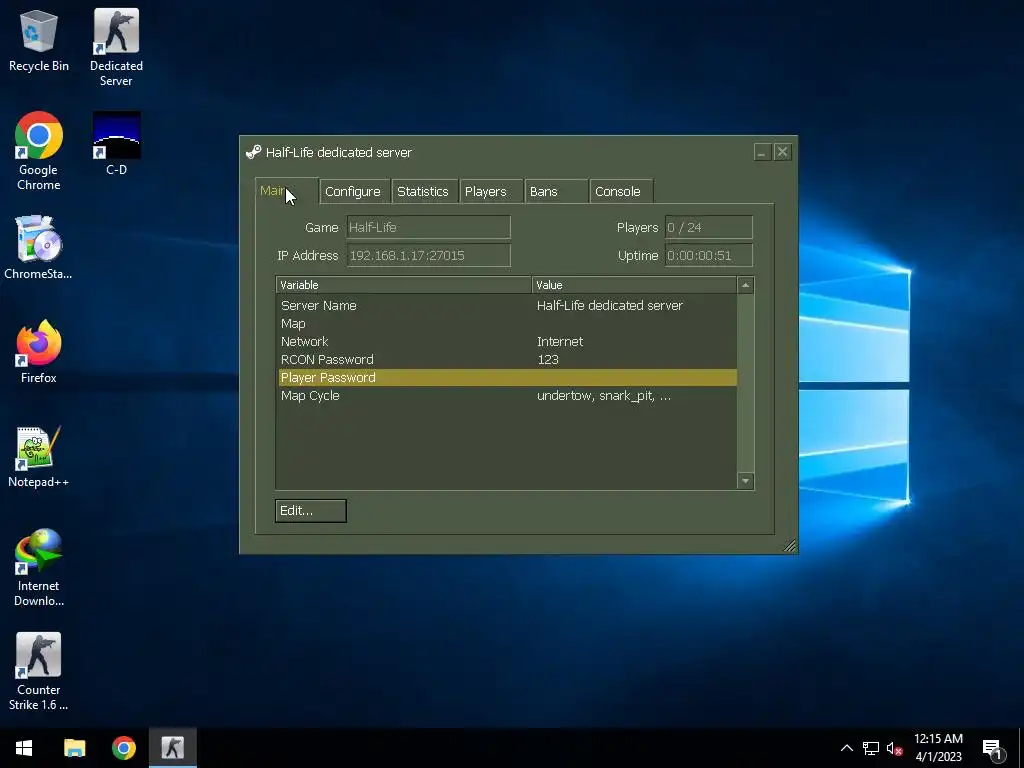Sort by the Value column header

[634, 285]
